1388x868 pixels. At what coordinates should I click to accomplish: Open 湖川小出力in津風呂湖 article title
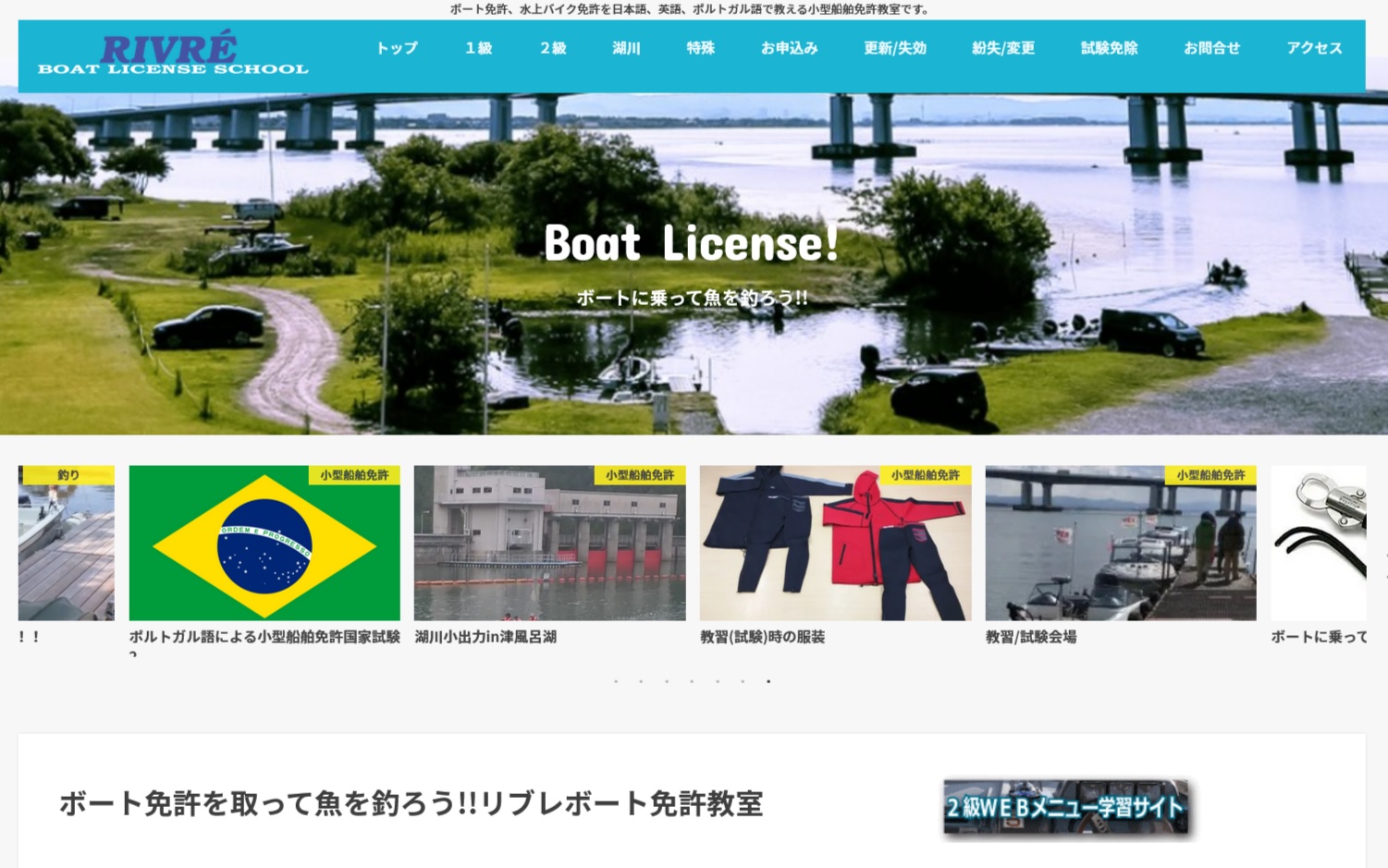[485, 637]
